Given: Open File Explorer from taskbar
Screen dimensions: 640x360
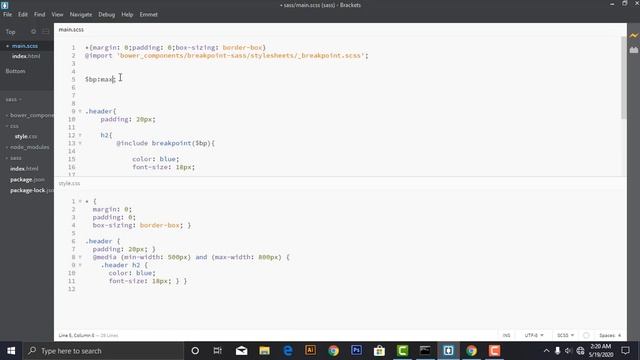Looking at the screenshot, I should [264, 351].
